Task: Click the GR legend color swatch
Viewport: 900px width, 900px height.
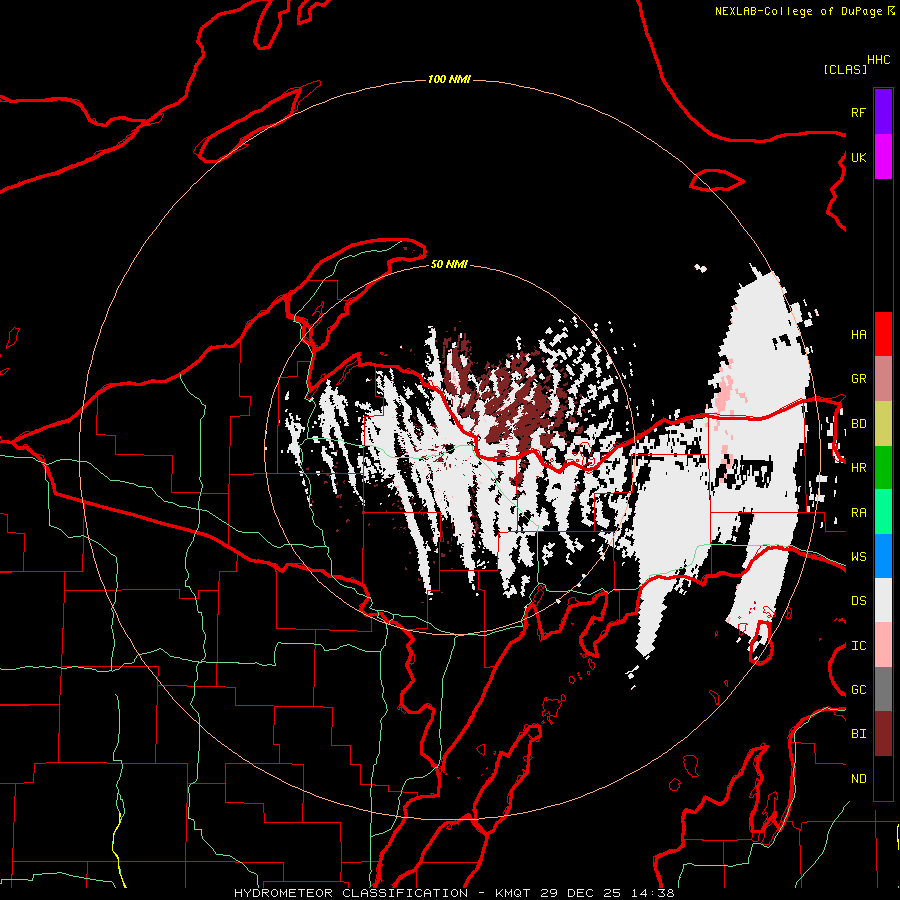Action: point(883,378)
